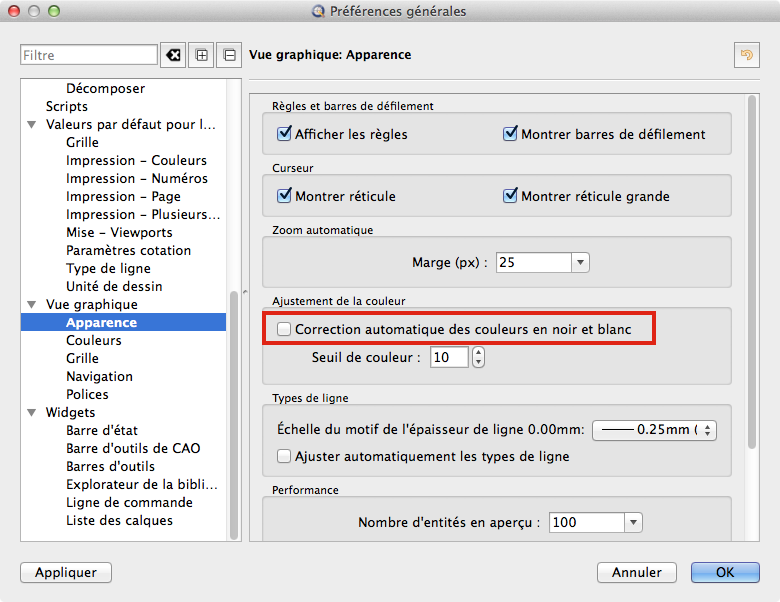Image resolution: width=780 pixels, height=602 pixels.
Task: Confirm with the OK button
Action: [725, 573]
